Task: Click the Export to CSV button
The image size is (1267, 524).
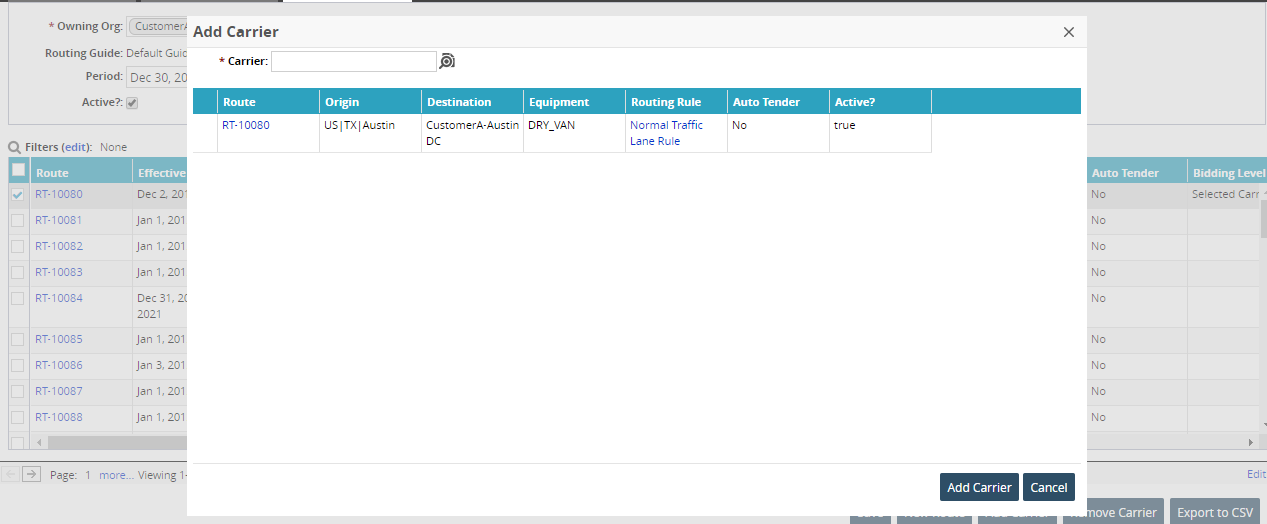Action: 1214,512
